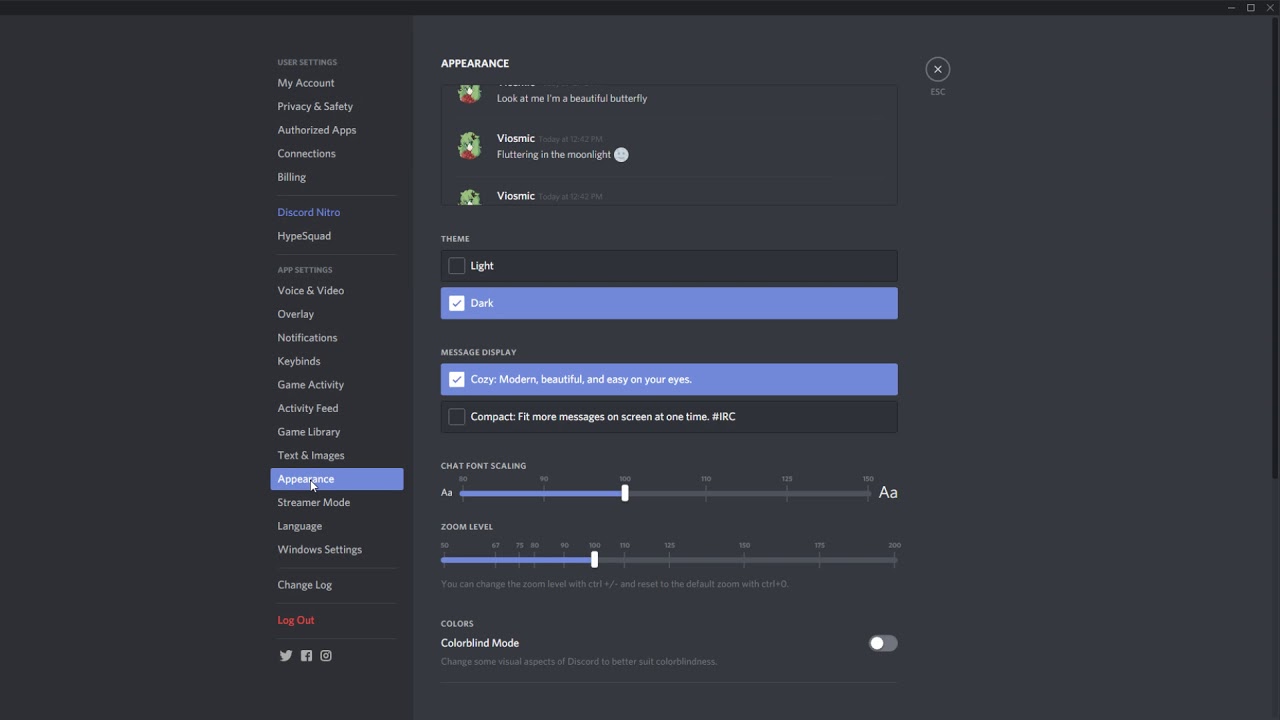Minimize the Discord window

point(1231,8)
